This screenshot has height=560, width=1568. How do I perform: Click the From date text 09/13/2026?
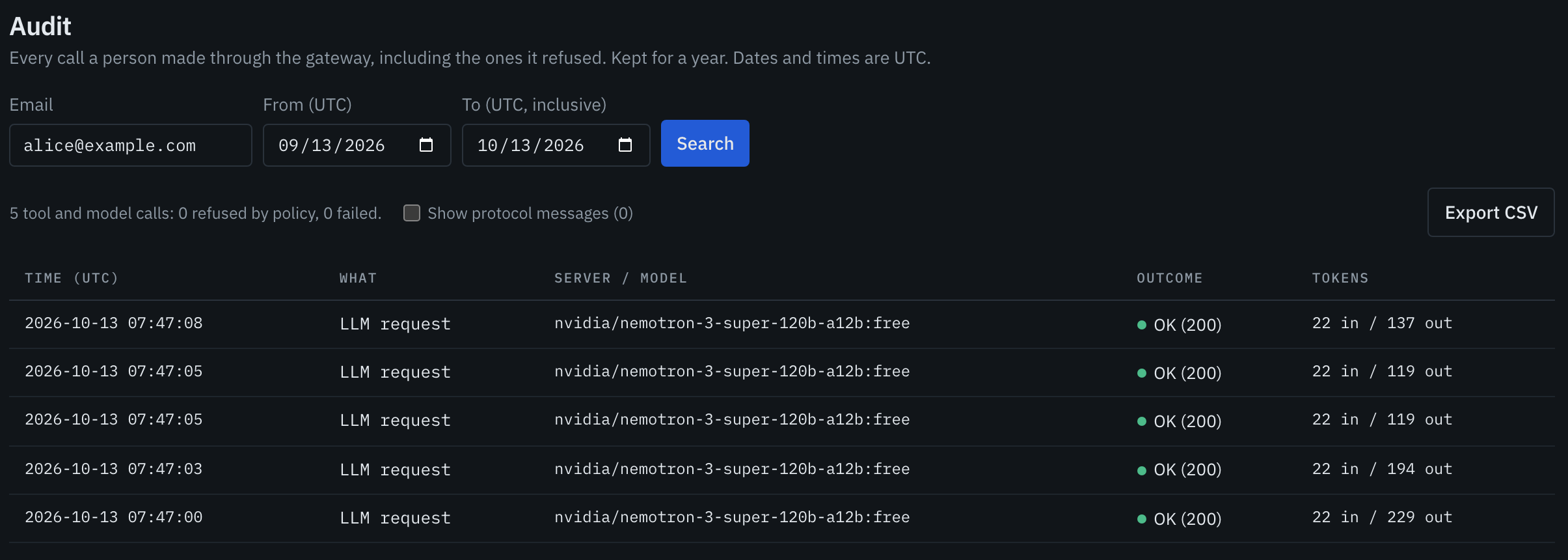[x=332, y=145]
